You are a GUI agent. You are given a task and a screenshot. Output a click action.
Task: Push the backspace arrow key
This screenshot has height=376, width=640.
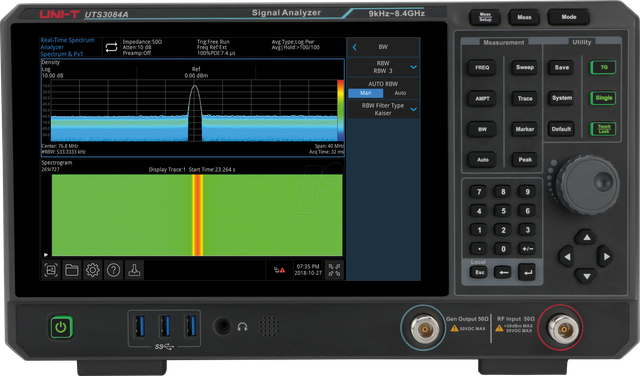tap(502, 272)
